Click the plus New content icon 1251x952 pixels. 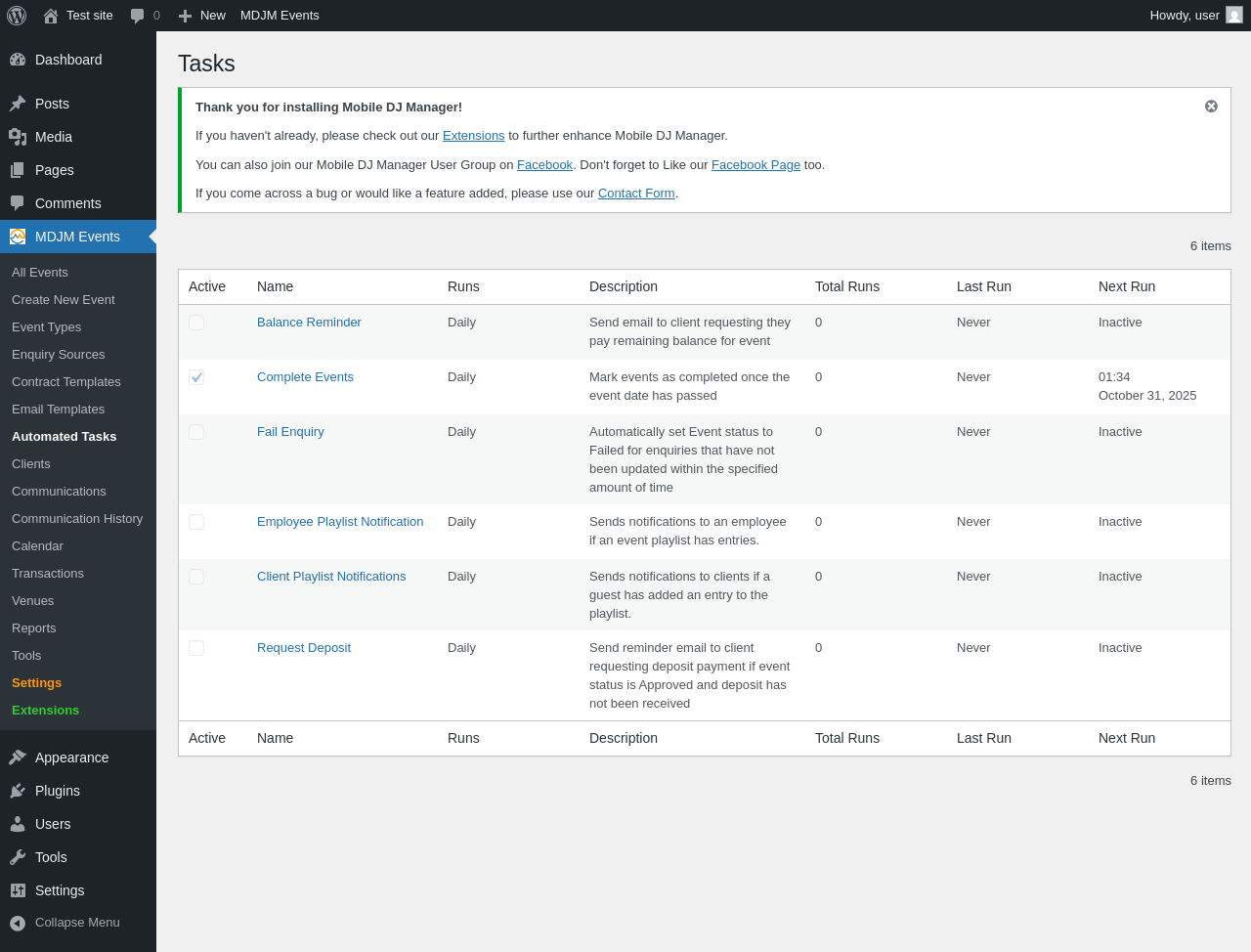click(185, 16)
